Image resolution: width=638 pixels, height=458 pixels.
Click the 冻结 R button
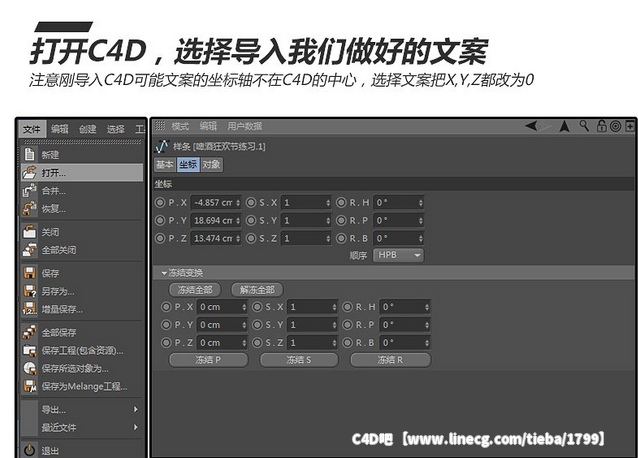[390, 360]
